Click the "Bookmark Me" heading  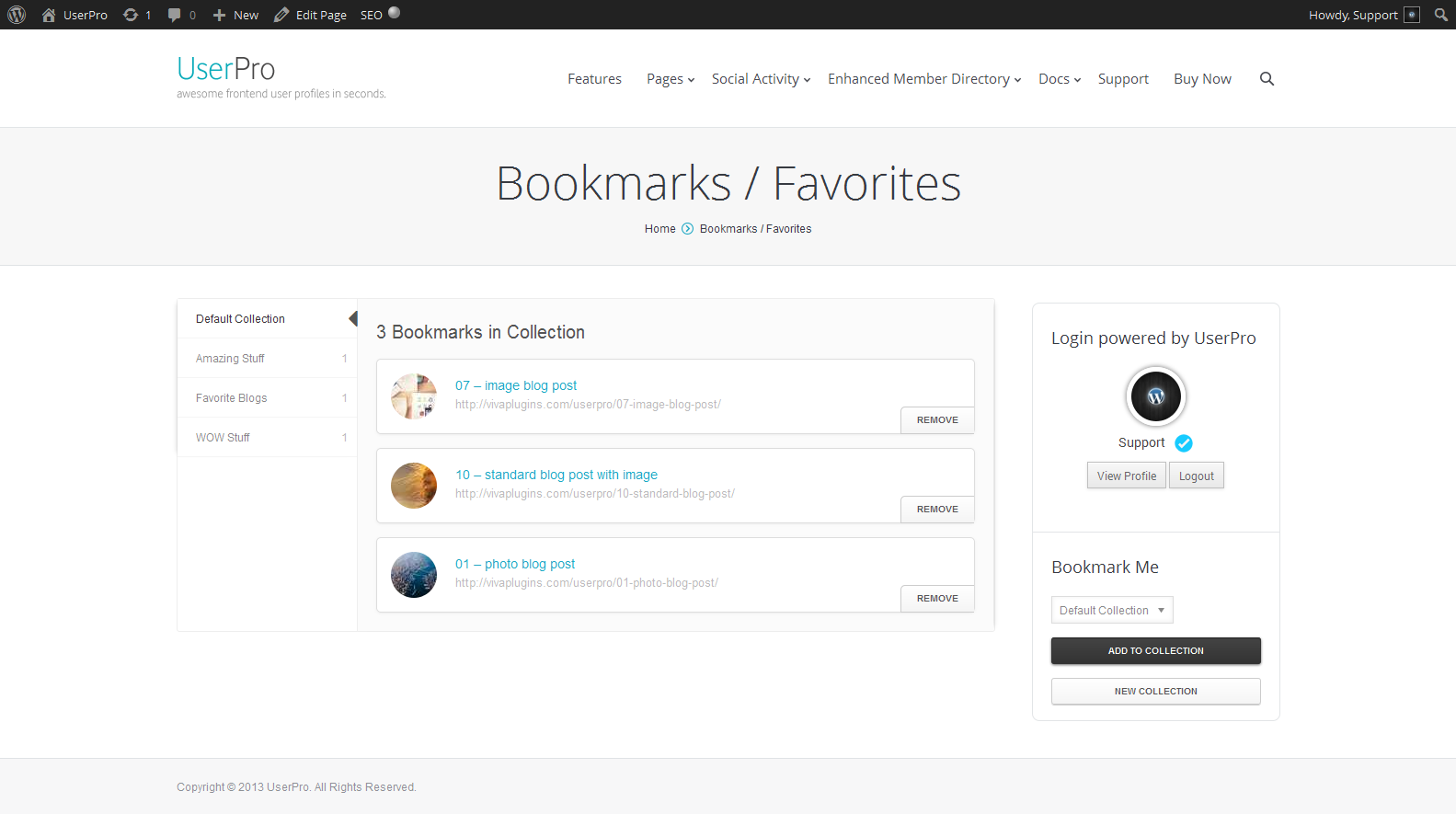1105,568
